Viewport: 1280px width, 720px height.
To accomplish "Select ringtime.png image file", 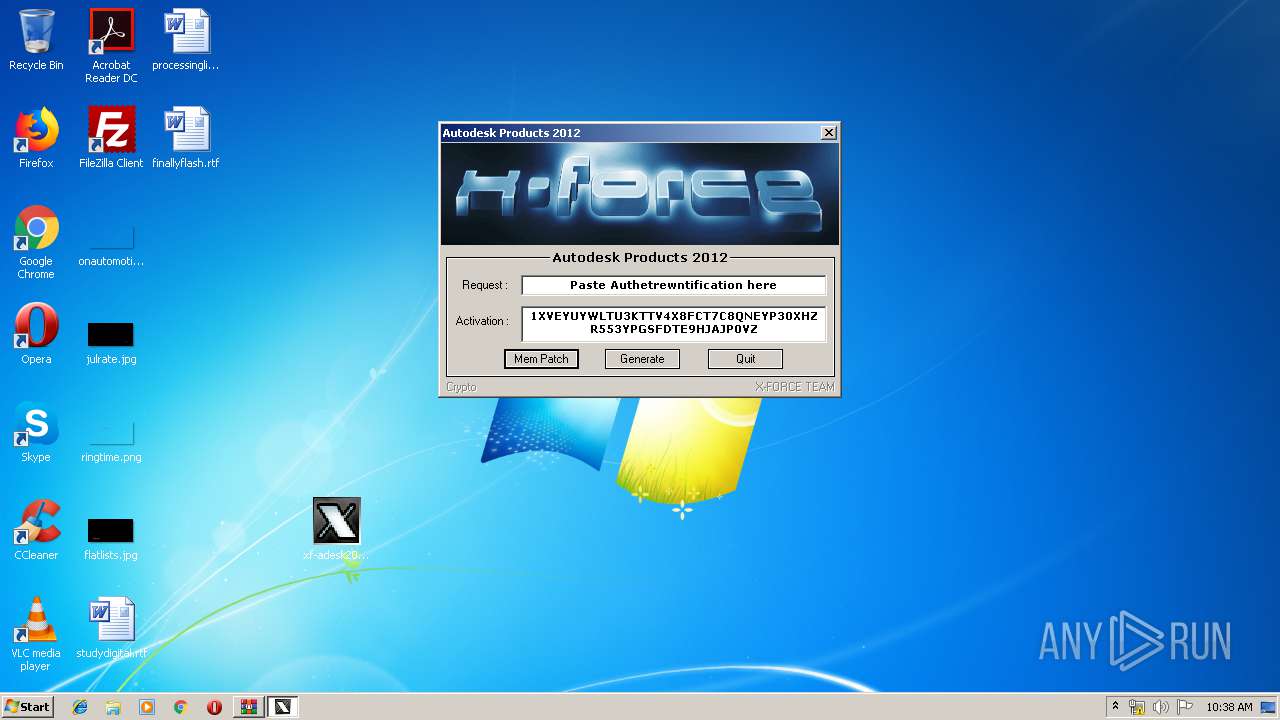I will [111, 438].
